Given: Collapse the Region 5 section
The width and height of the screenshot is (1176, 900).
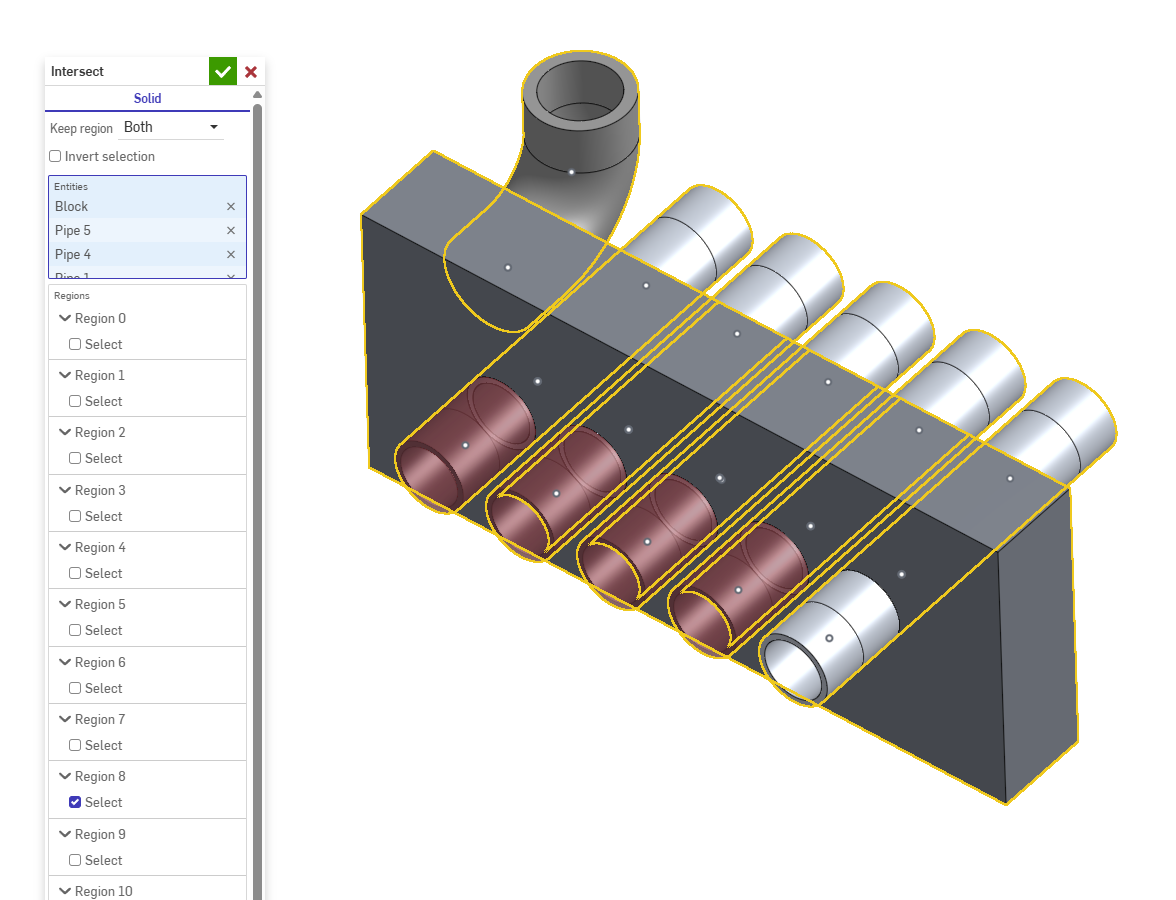Looking at the screenshot, I should tap(65, 604).
